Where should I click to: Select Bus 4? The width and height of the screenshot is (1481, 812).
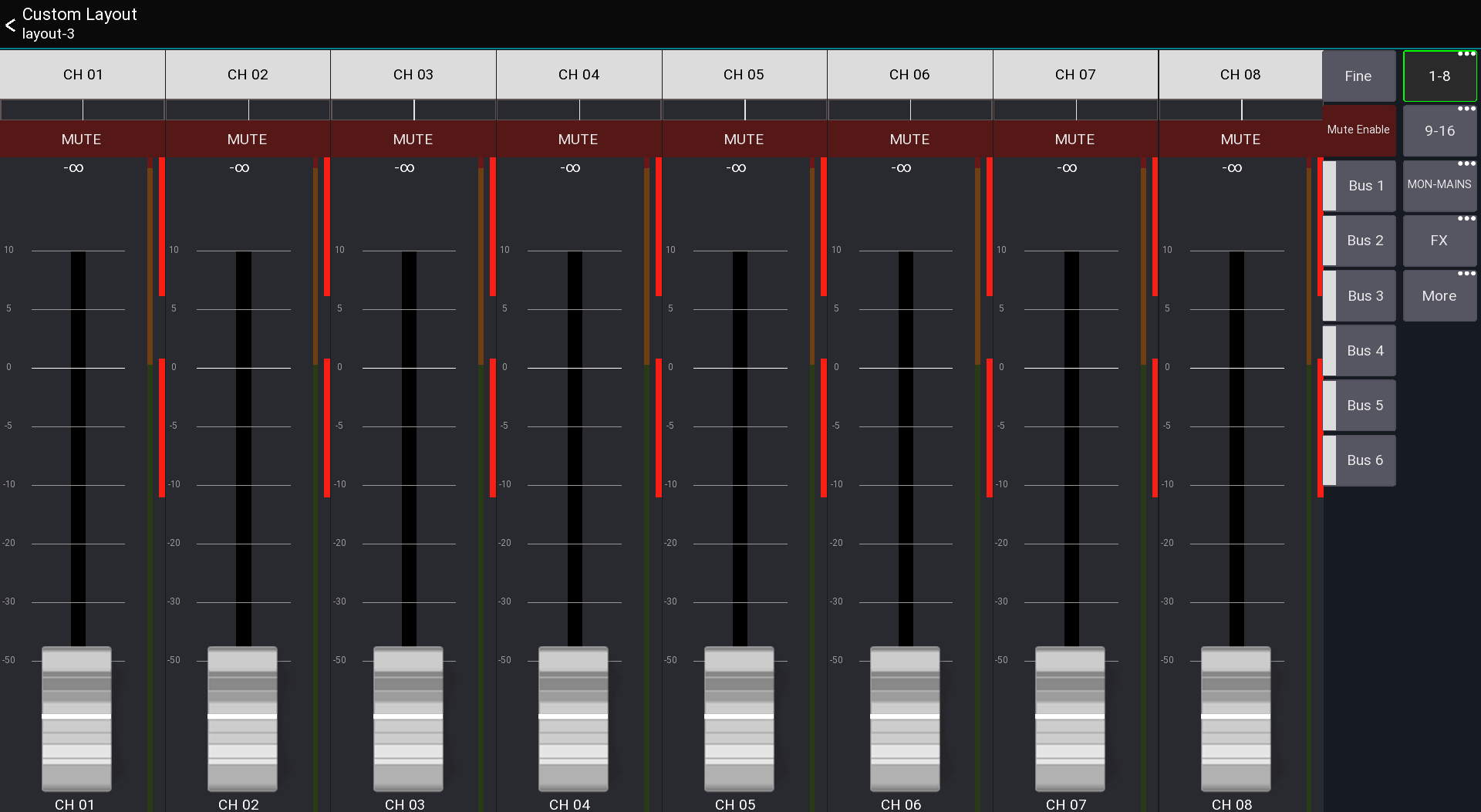pyautogui.click(x=1359, y=351)
